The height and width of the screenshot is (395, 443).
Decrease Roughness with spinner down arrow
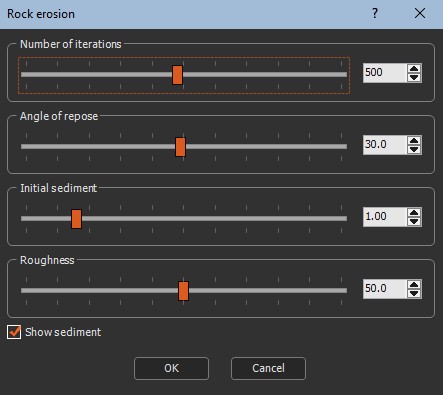[x=414, y=293]
